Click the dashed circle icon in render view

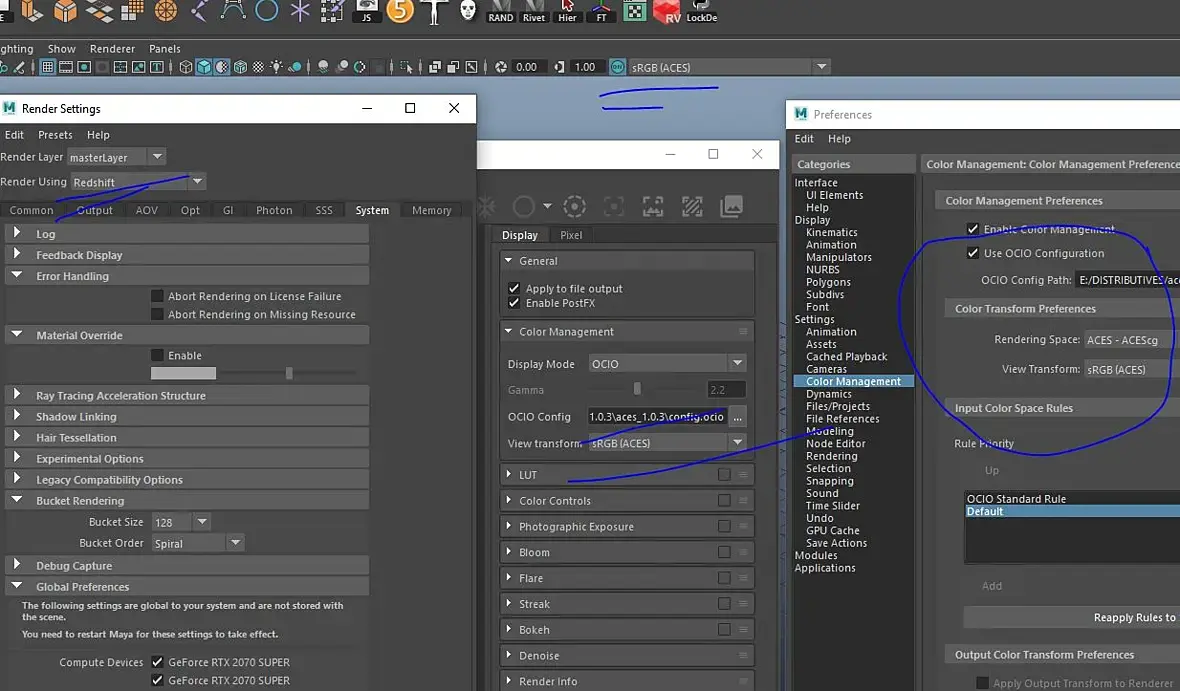tap(574, 207)
